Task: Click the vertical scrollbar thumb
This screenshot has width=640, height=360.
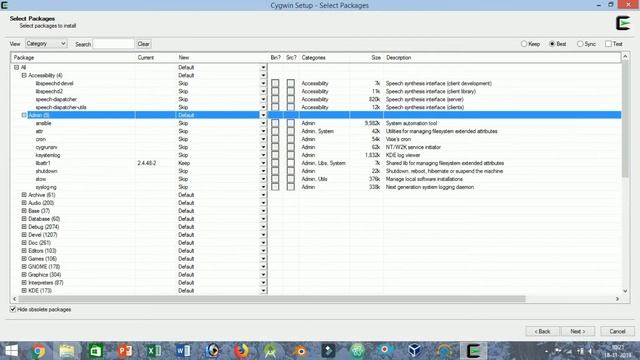Action: tap(625, 119)
